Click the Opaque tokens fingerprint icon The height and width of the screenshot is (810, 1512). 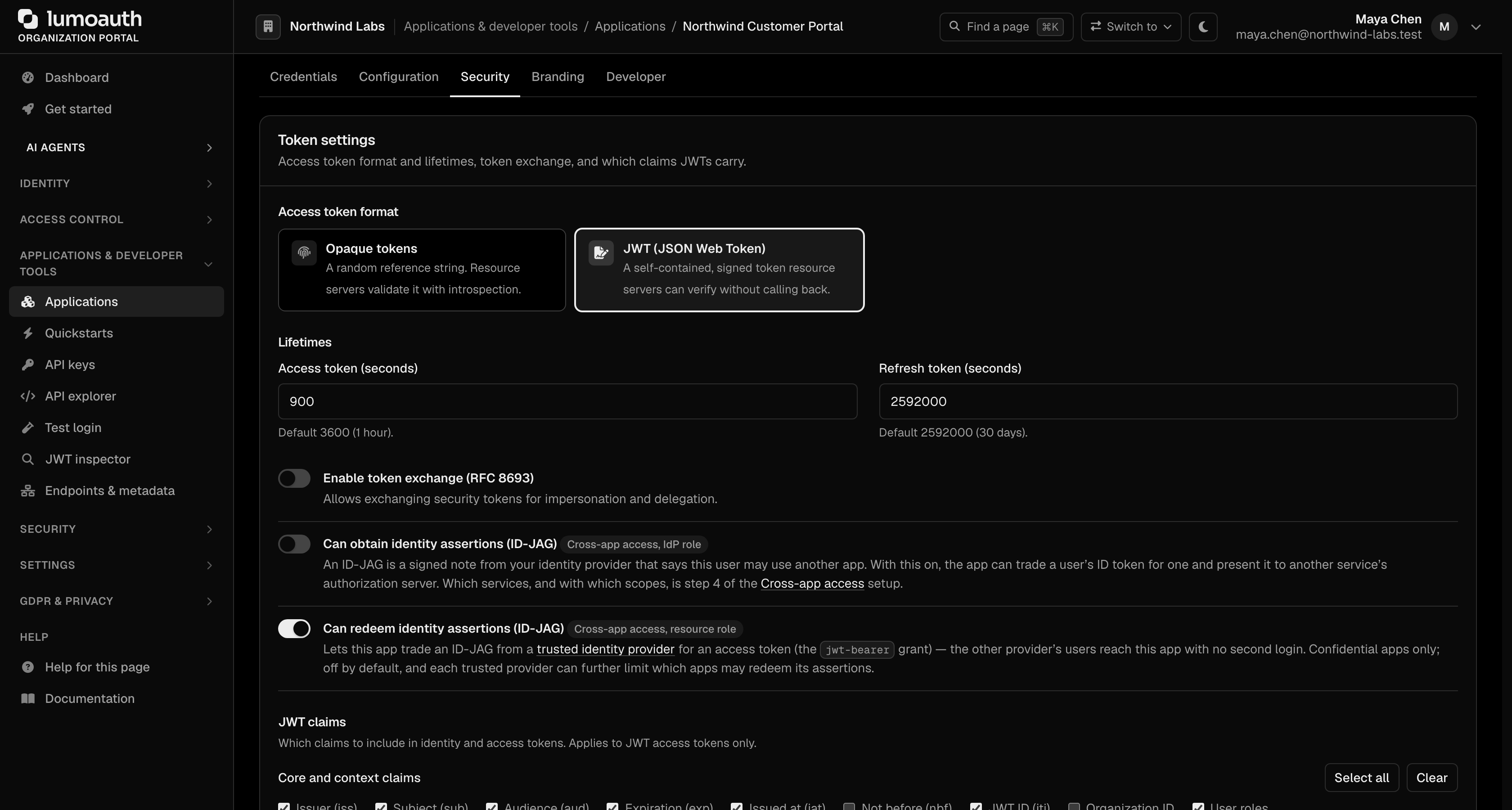click(x=304, y=253)
